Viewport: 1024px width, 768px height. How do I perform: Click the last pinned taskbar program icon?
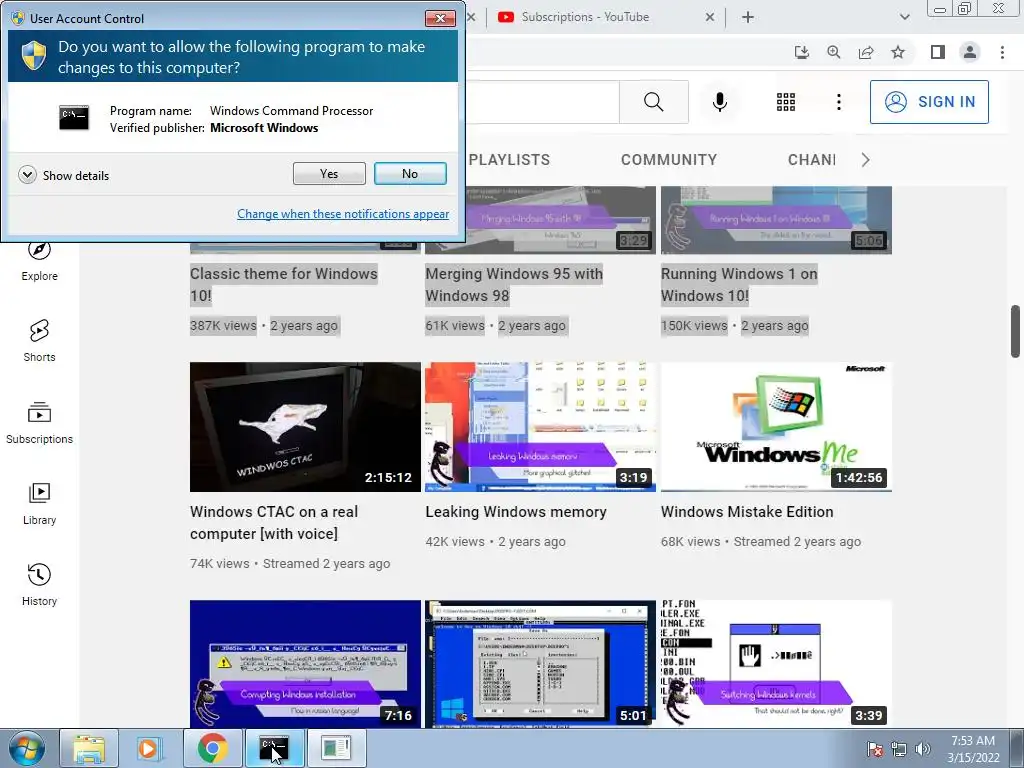point(336,748)
